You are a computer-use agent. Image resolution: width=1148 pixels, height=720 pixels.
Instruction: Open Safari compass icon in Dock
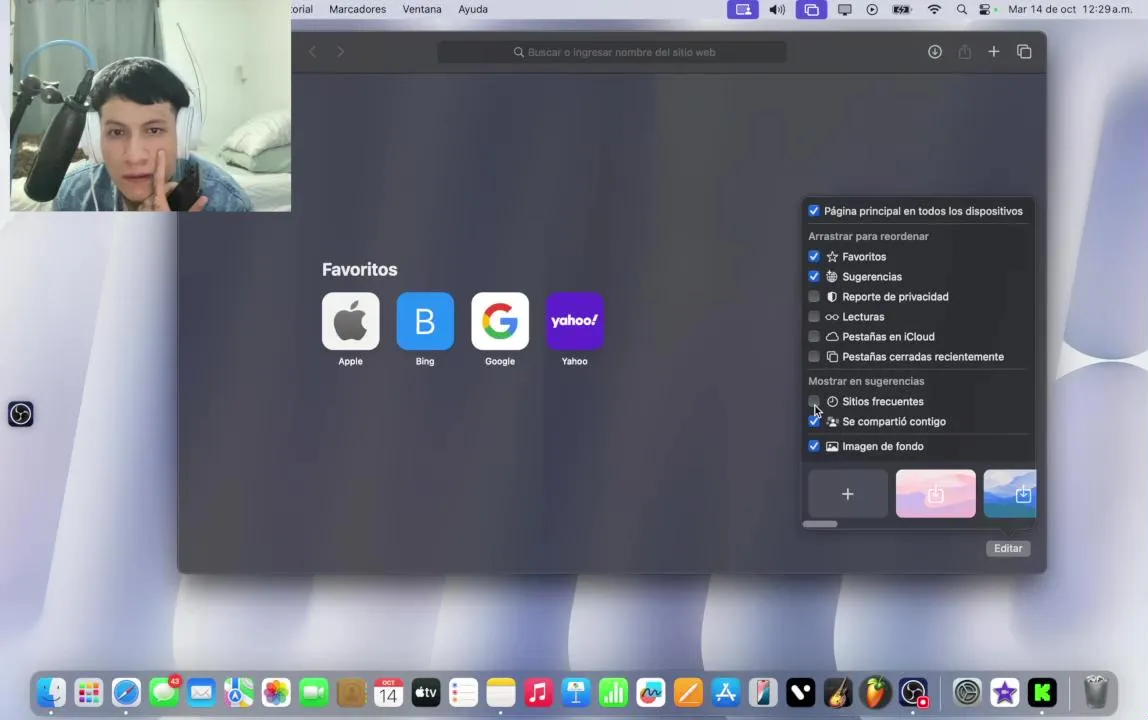click(x=126, y=692)
